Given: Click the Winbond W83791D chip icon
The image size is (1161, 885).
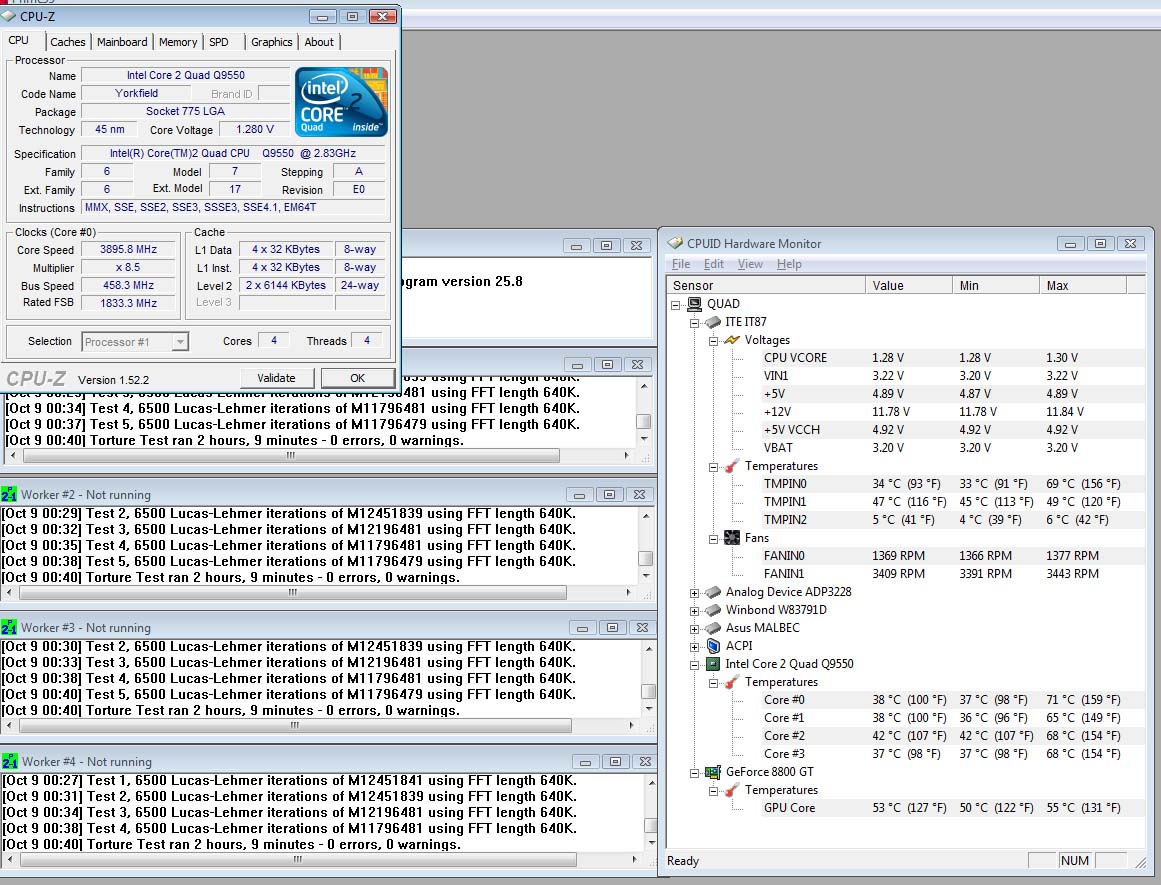Looking at the screenshot, I should click(x=713, y=610).
